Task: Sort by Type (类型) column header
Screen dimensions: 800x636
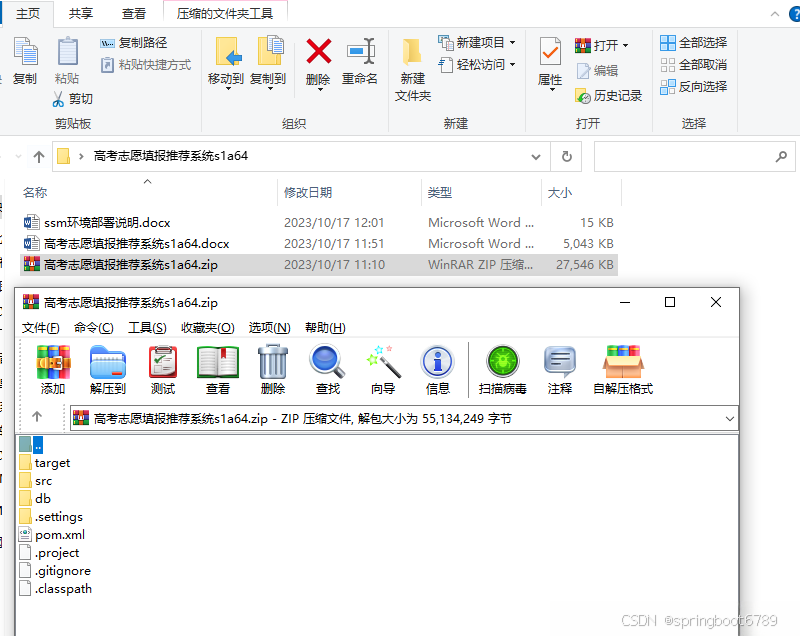Action: click(482, 192)
